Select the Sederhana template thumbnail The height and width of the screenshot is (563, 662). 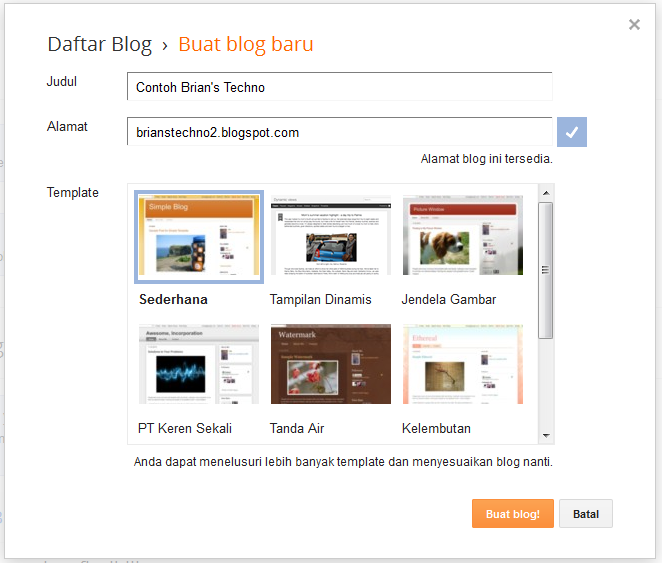(199, 236)
